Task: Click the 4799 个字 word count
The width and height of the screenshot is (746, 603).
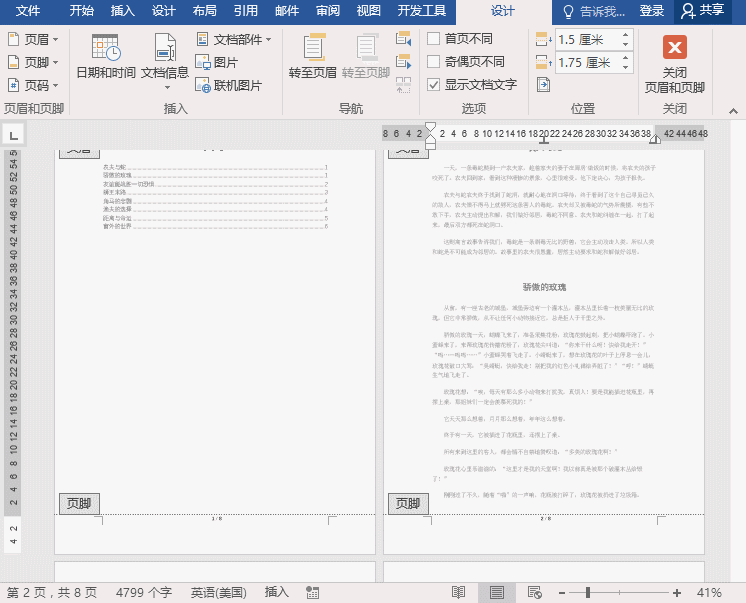Action: pyautogui.click(x=143, y=593)
